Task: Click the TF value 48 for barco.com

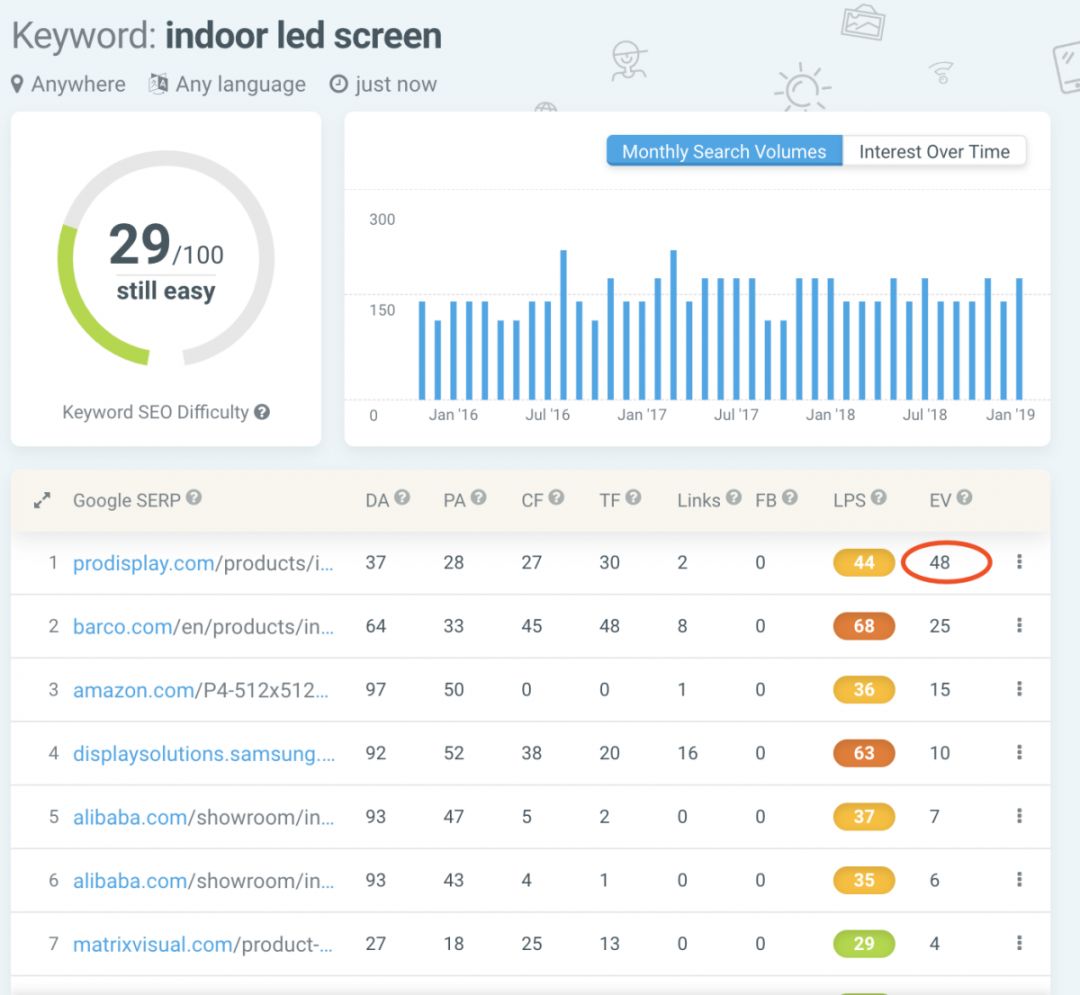Action: (610, 626)
